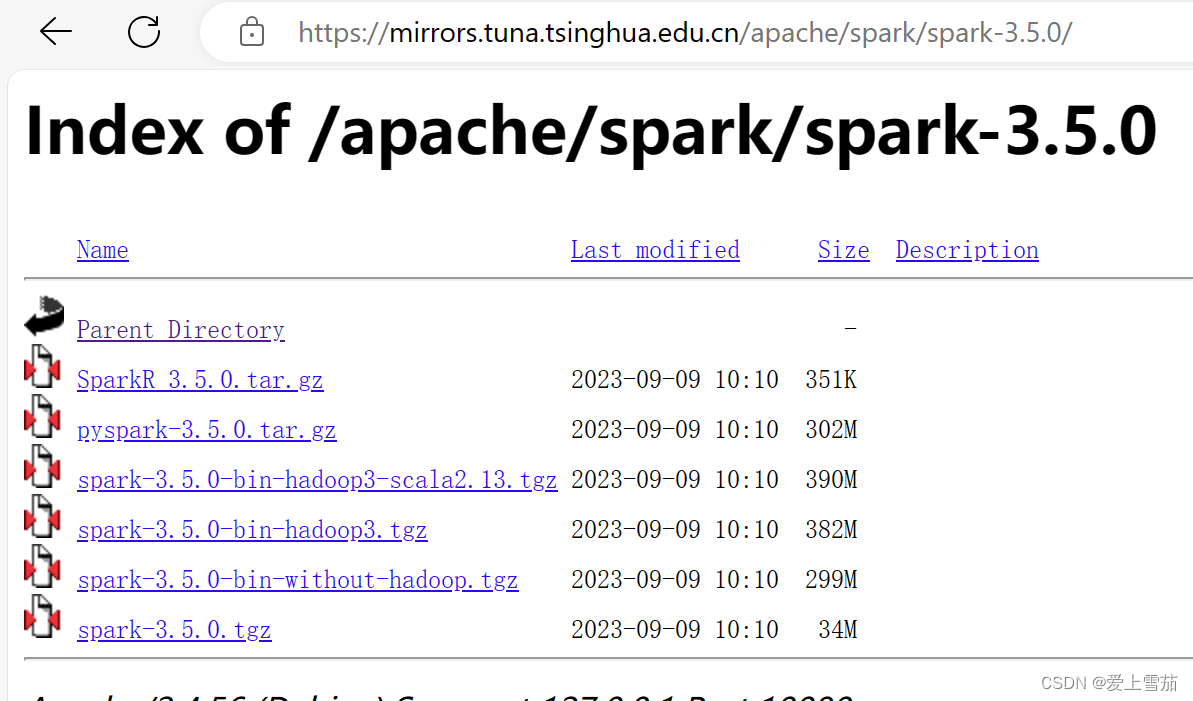Download pyspark-3.5.0.tar.gz
1193x701 pixels.
pyautogui.click(x=206, y=429)
